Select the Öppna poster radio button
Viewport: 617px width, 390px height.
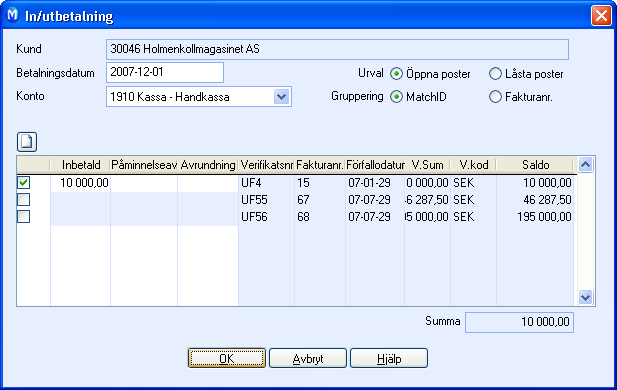tap(396, 74)
